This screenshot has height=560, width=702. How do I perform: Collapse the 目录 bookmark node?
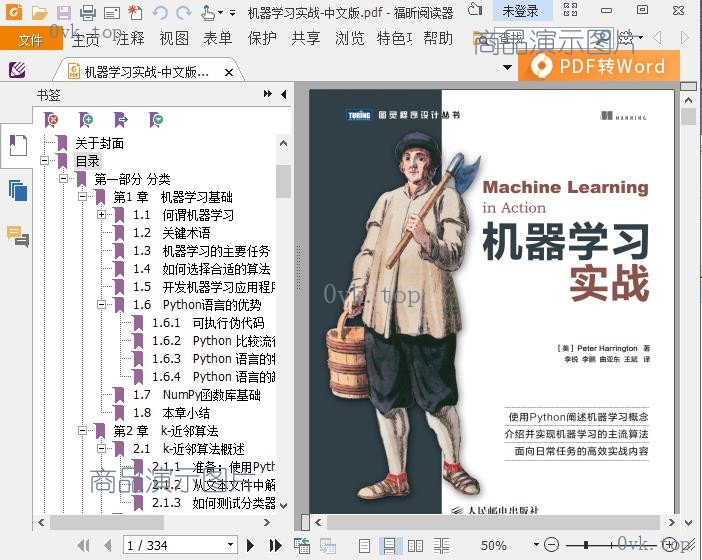[44, 160]
